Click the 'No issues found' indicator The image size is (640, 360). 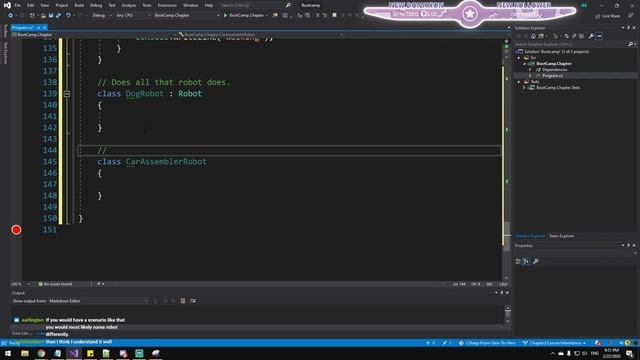pos(55,284)
